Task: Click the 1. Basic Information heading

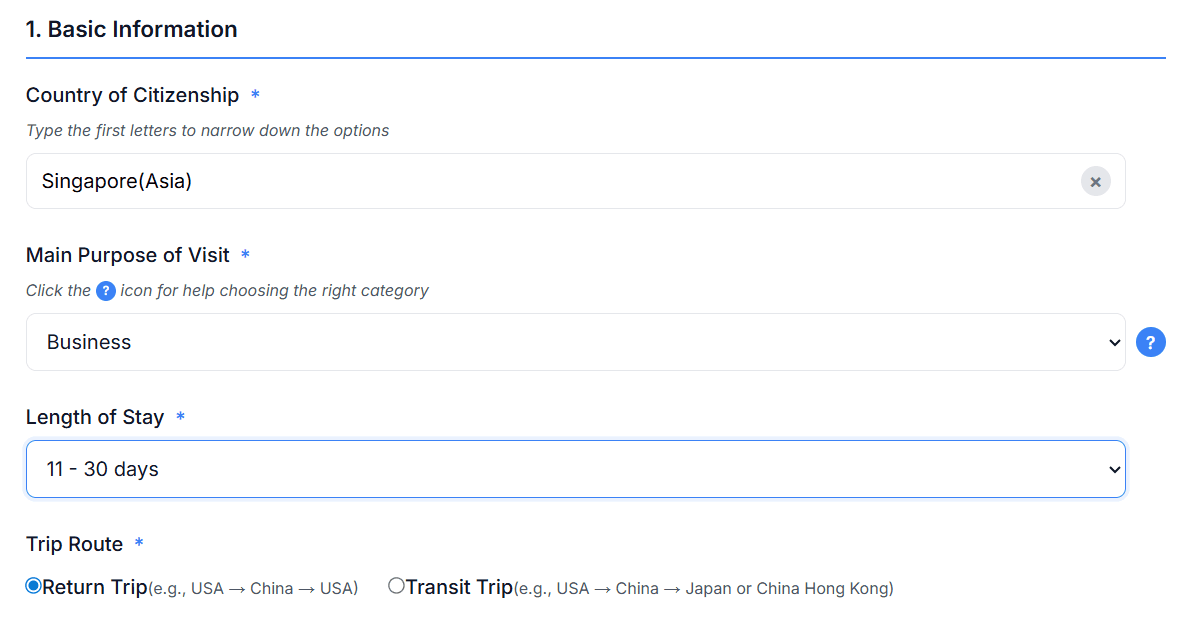Action: [131, 29]
